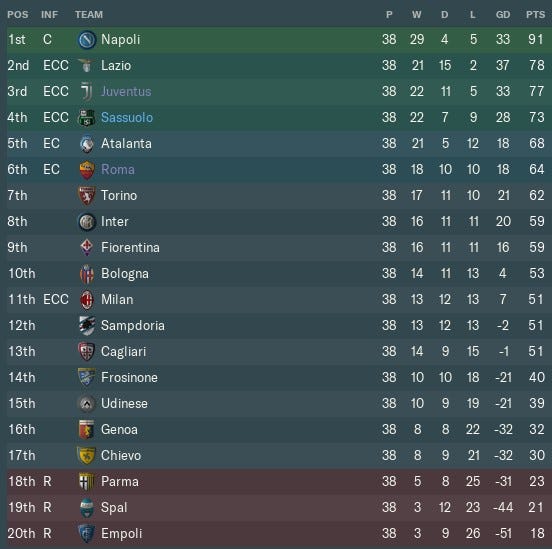Open the Roma crest icon
This screenshot has height=549, width=552.
(x=87, y=170)
